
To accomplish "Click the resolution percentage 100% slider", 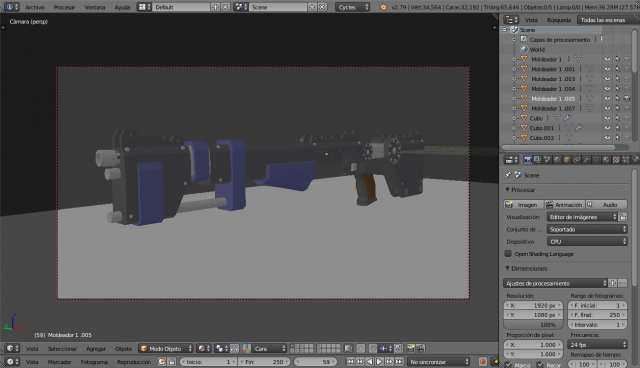I will click(x=533, y=325).
